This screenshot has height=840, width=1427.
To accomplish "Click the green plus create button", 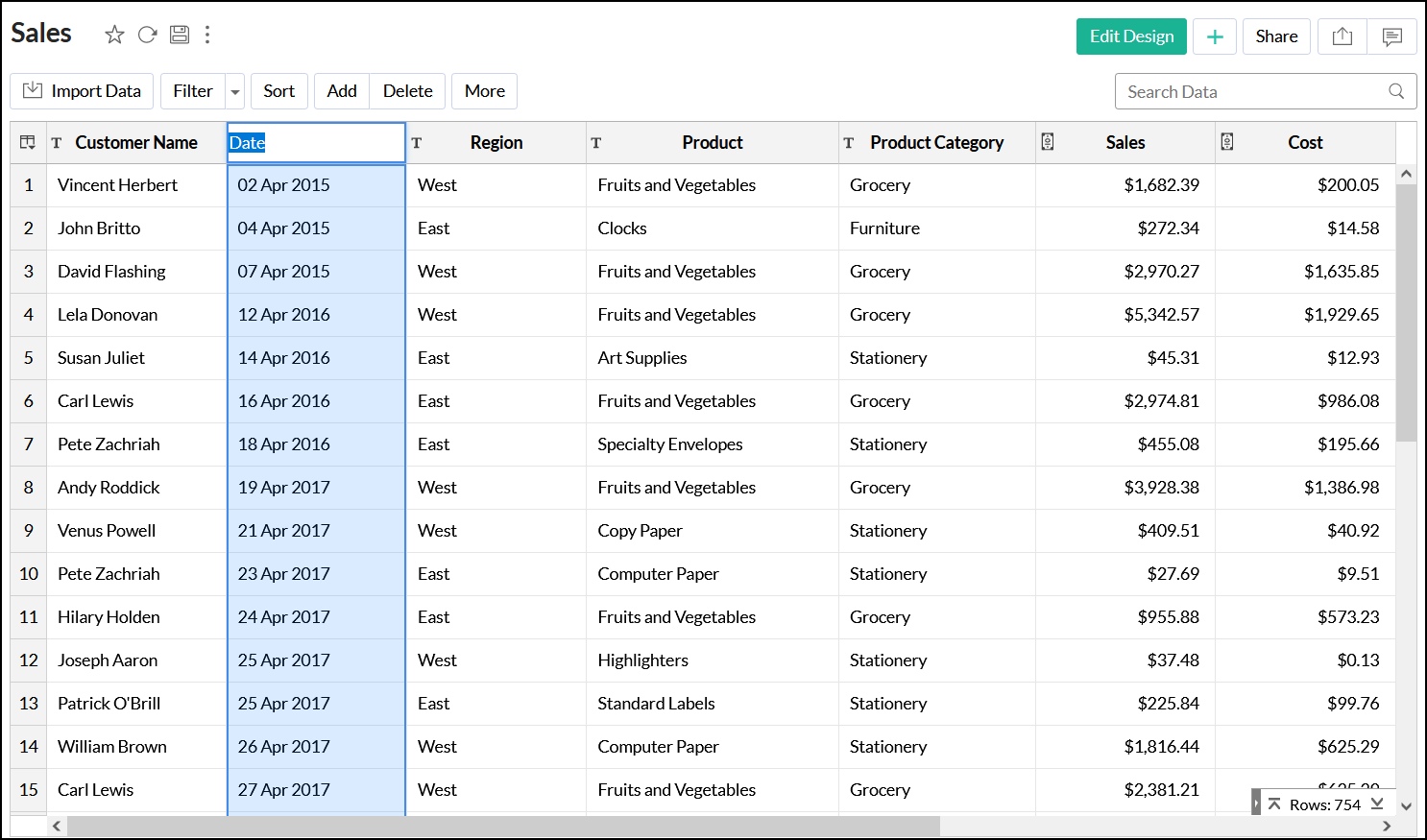I will 1215,36.
